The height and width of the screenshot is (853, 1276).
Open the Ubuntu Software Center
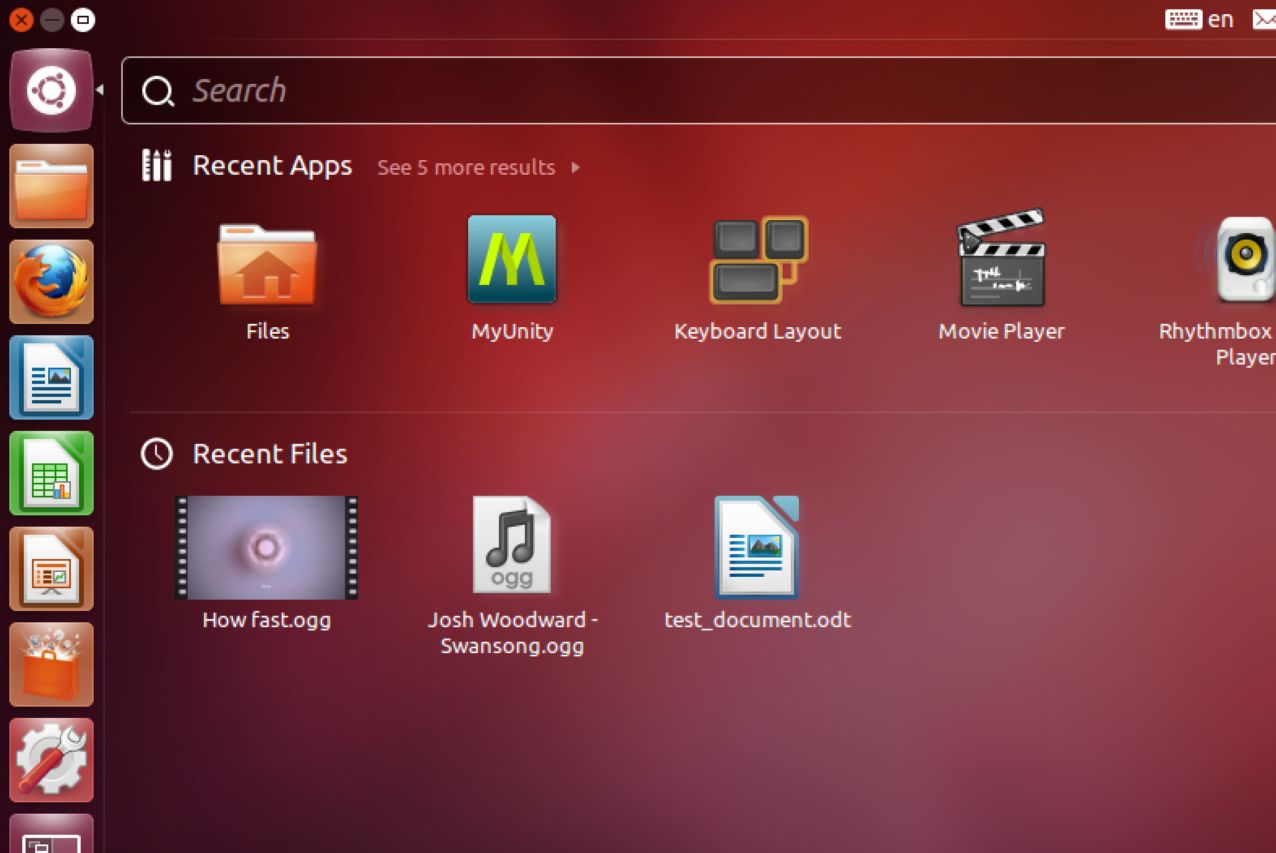(x=51, y=664)
